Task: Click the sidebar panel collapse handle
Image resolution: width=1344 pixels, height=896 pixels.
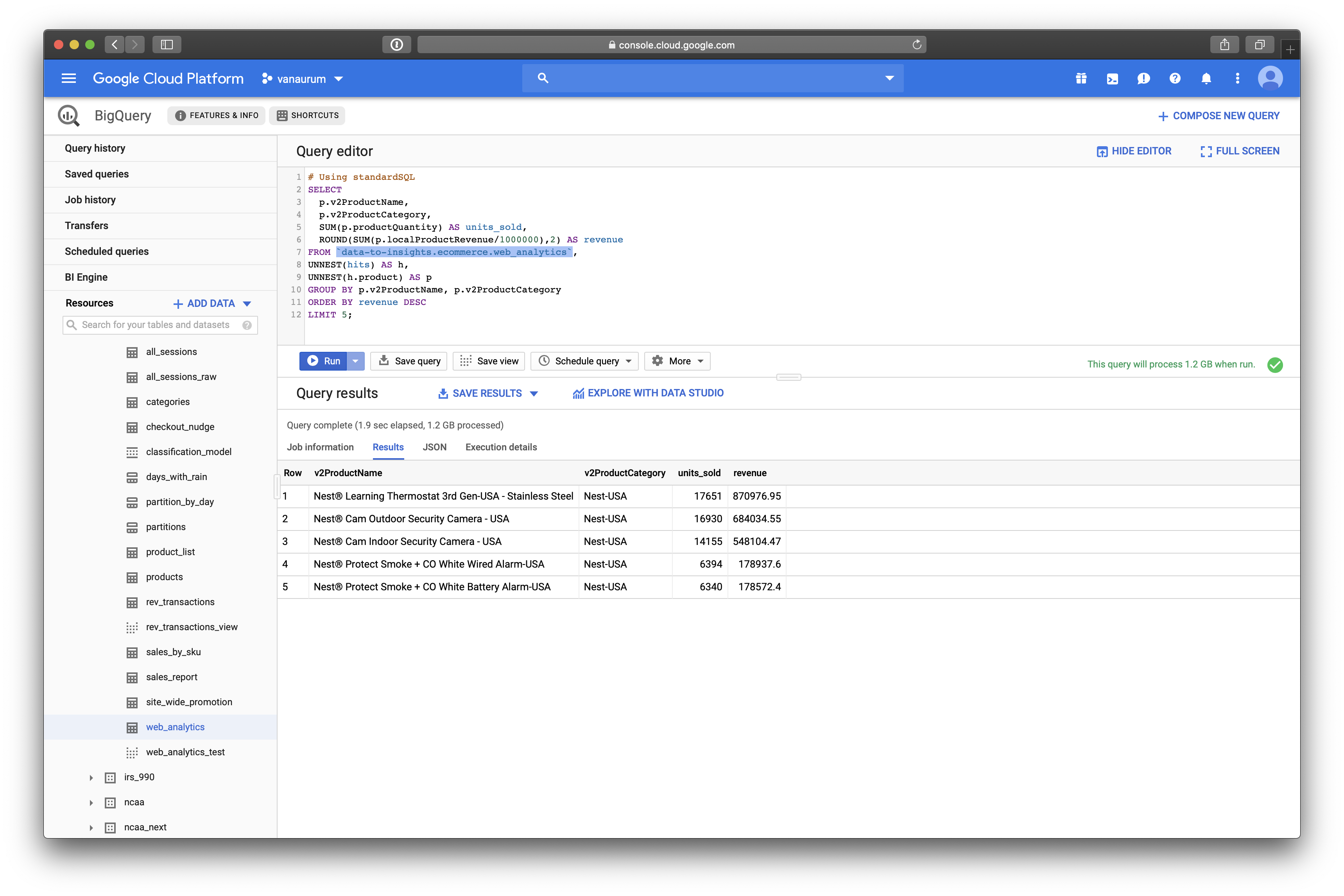Action: (276, 487)
